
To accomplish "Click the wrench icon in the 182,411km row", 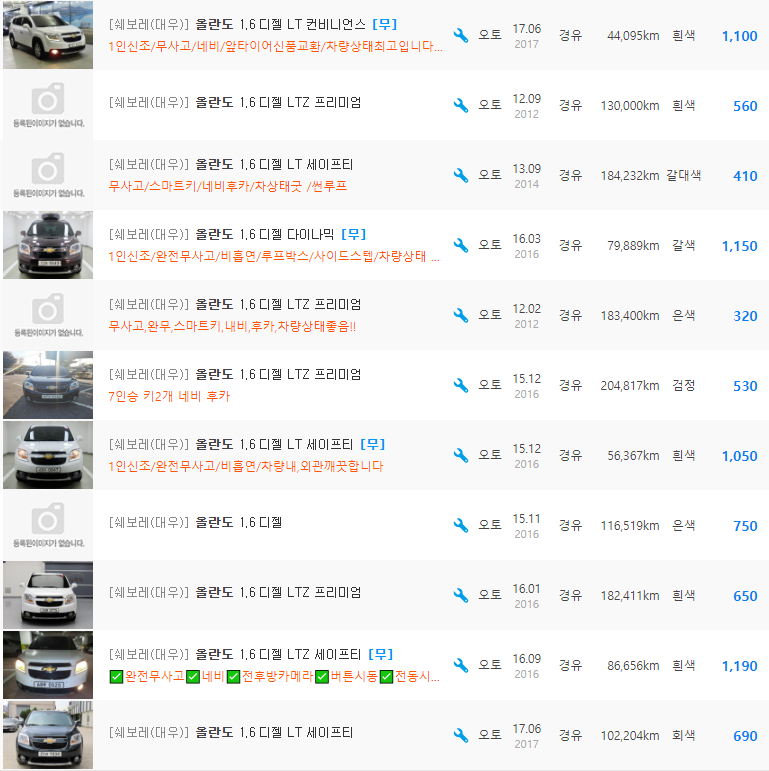I will (x=461, y=595).
